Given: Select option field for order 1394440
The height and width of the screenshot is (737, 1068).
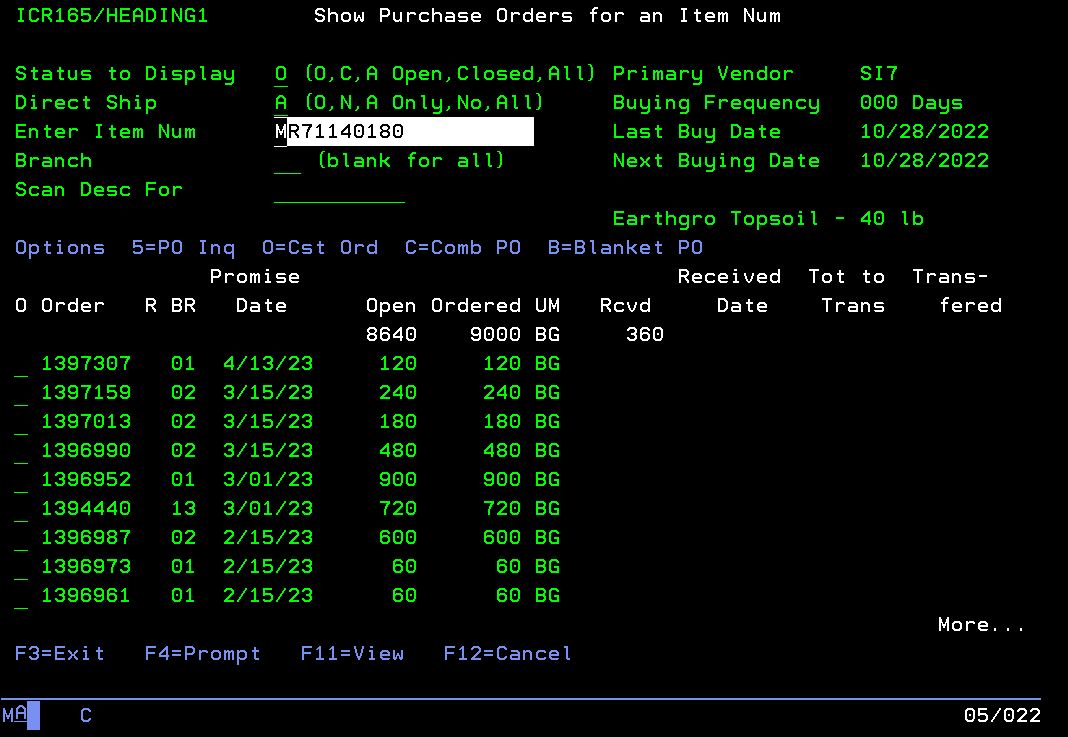Looking at the screenshot, I should 21,509.
